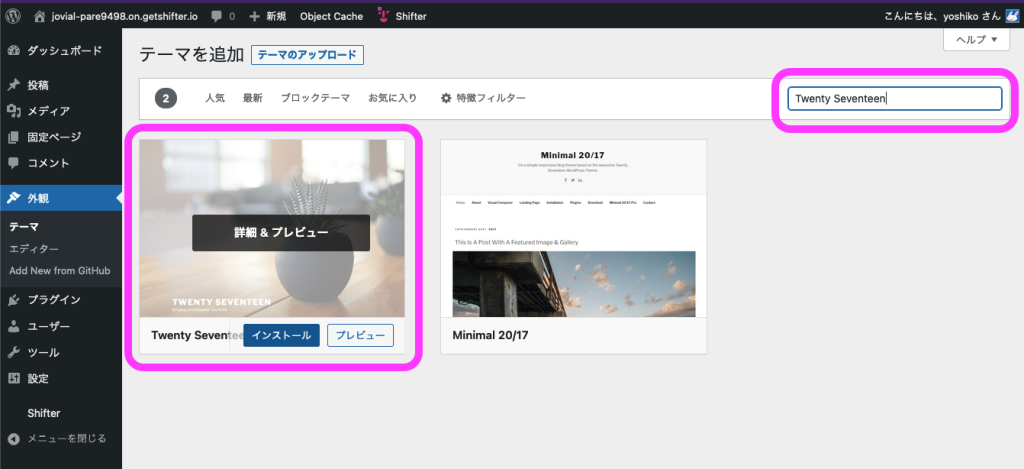The width and height of the screenshot is (1024, 469).
Task: Click the results count badge 2
Action: pyautogui.click(x=166, y=99)
